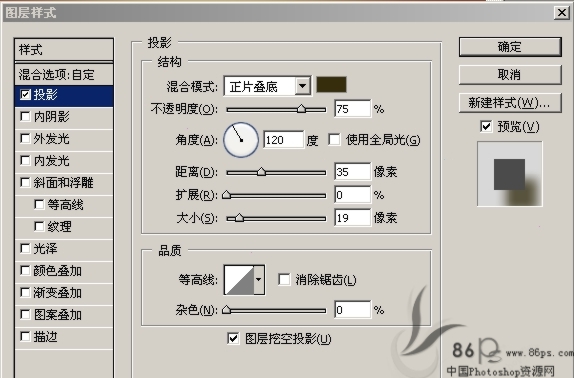Enable the 等高线 sub-option checkbox
This screenshot has height=378, width=574.
click(x=39, y=205)
